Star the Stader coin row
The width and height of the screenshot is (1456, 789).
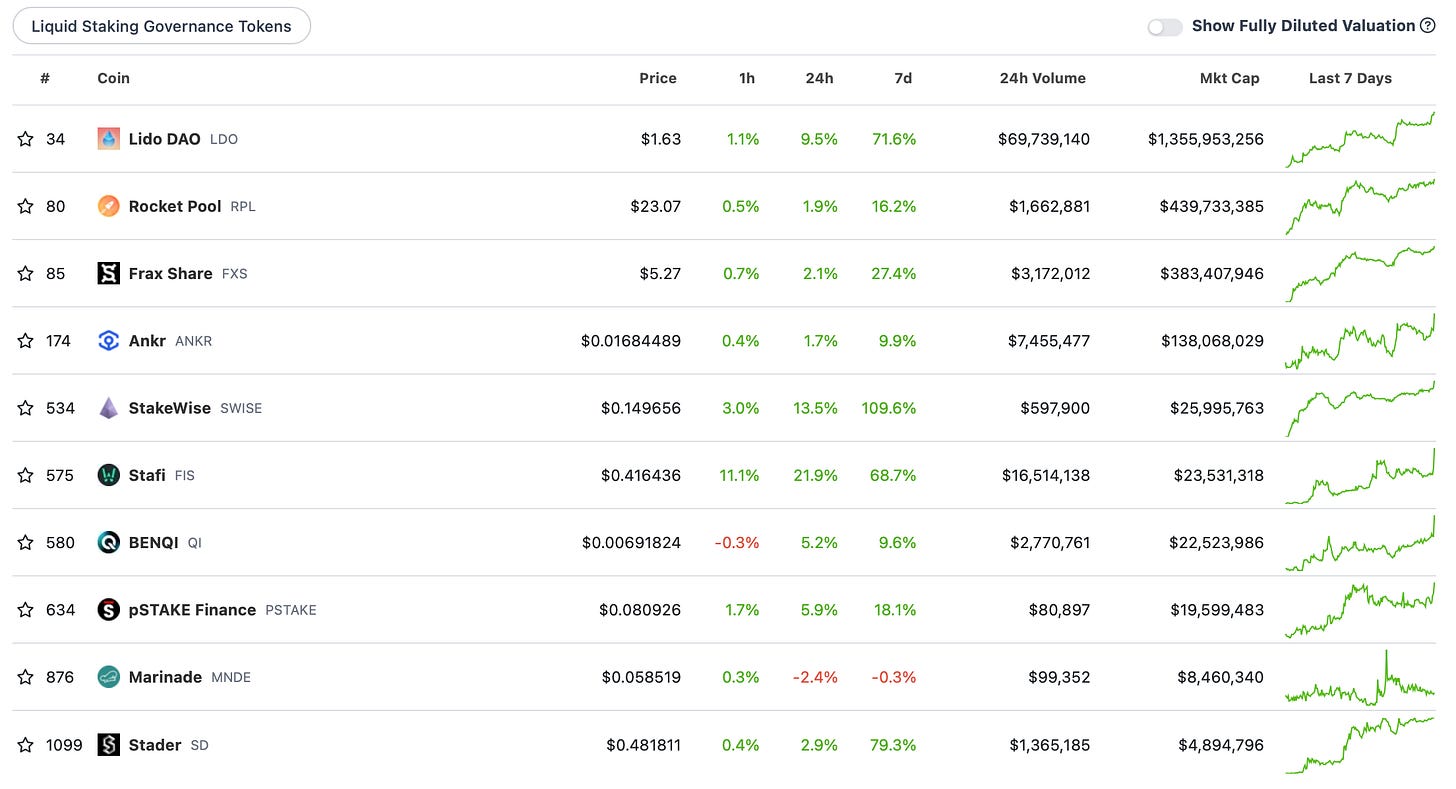tap(26, 745)
